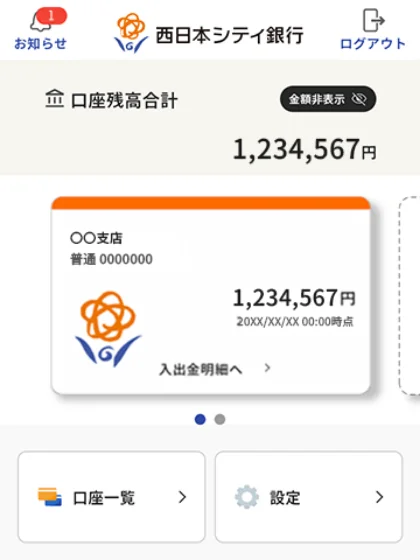
Task: Open the 口座一覧 account list
Action: click(x=112, y=497)
